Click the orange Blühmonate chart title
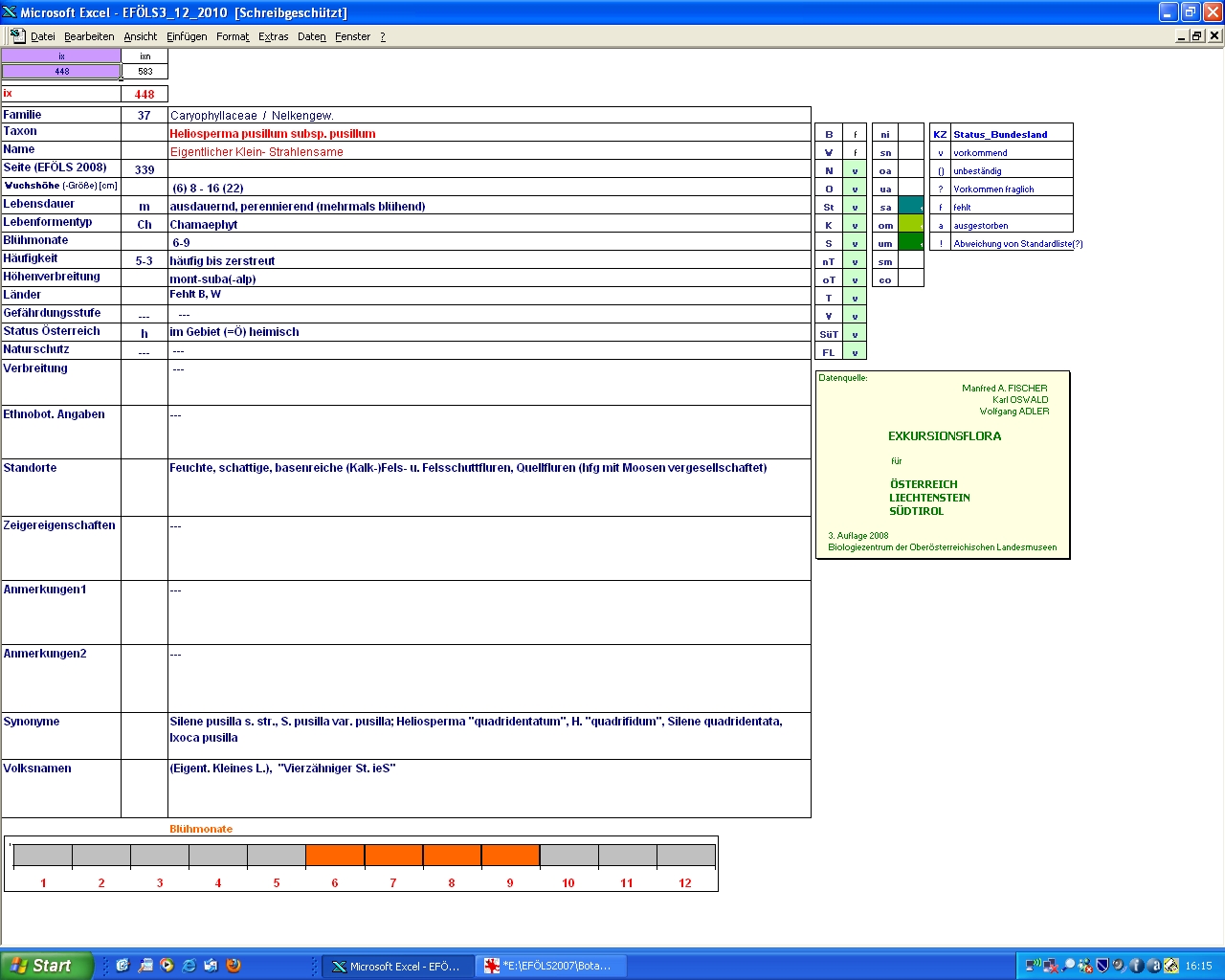1225x980 pixels. (x=201, y=829)
